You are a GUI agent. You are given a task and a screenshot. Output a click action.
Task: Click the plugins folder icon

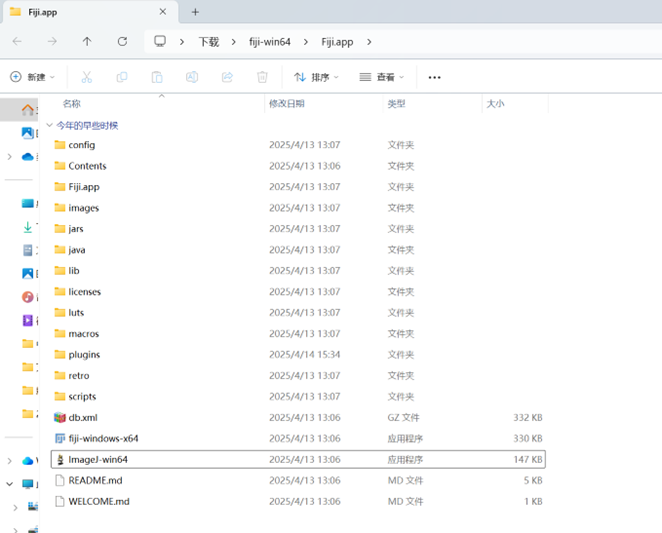60,354
